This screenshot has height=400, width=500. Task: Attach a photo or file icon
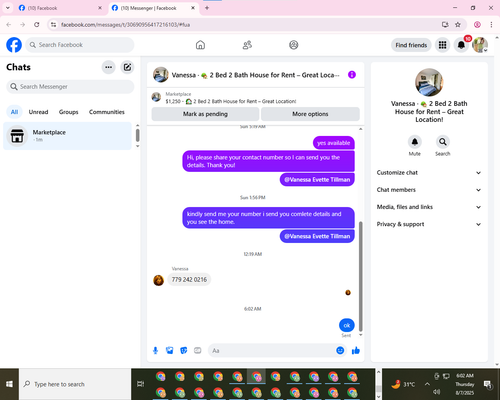(170, 351)
